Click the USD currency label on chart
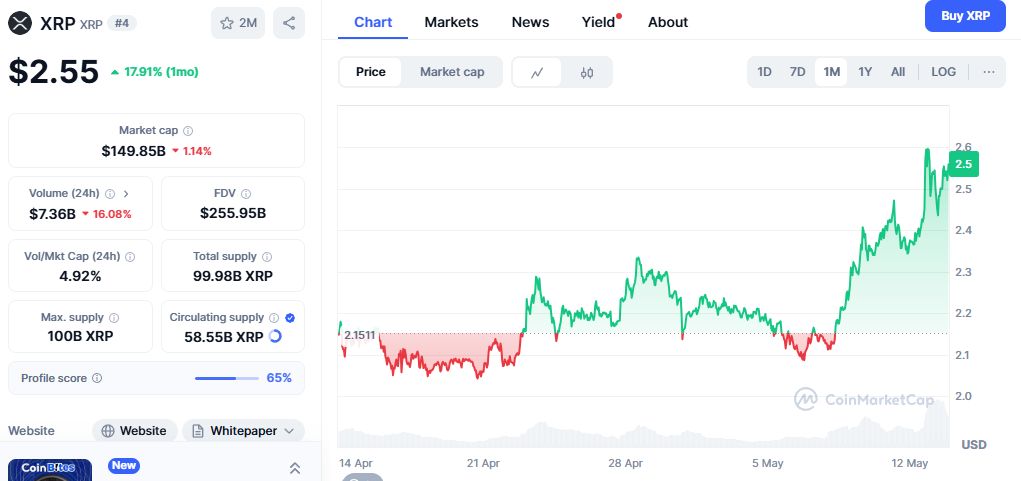This screenshot has width=1021, height=481. pos(974,445)
